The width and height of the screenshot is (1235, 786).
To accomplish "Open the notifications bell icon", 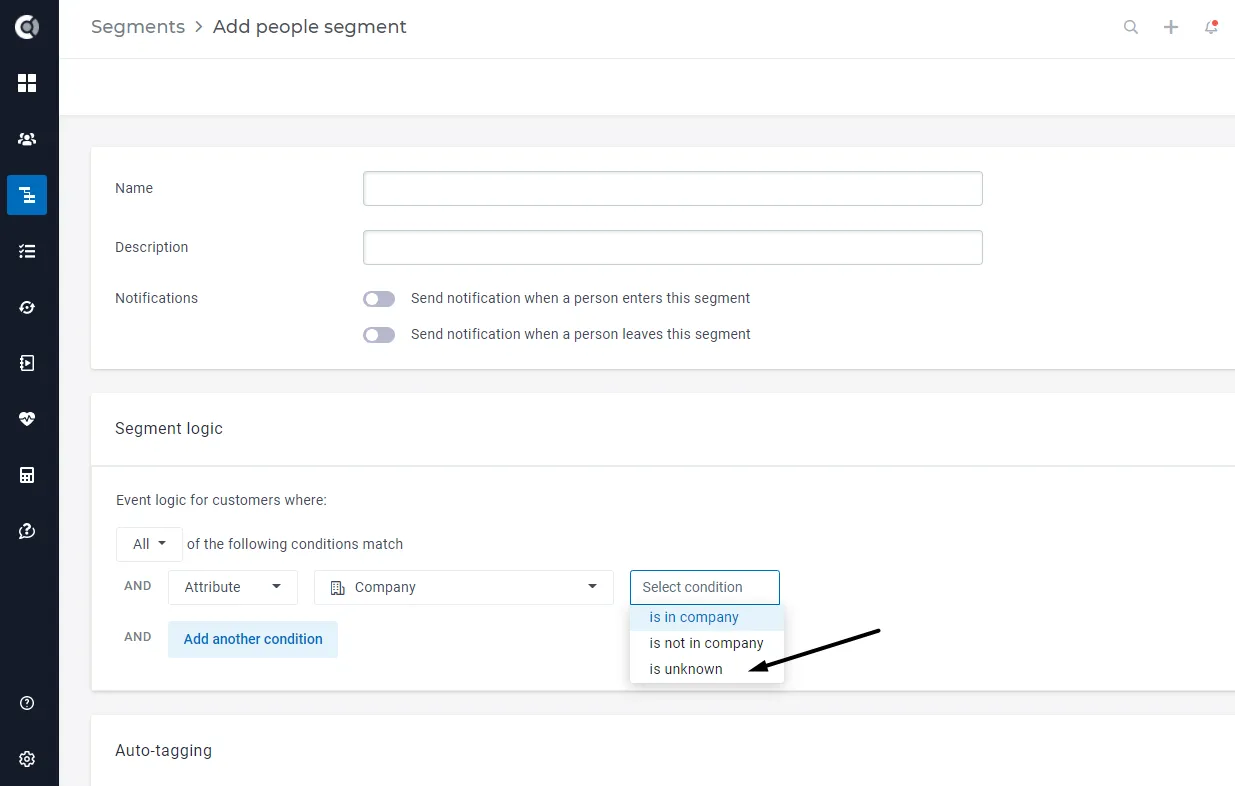I will (1211, 27).
